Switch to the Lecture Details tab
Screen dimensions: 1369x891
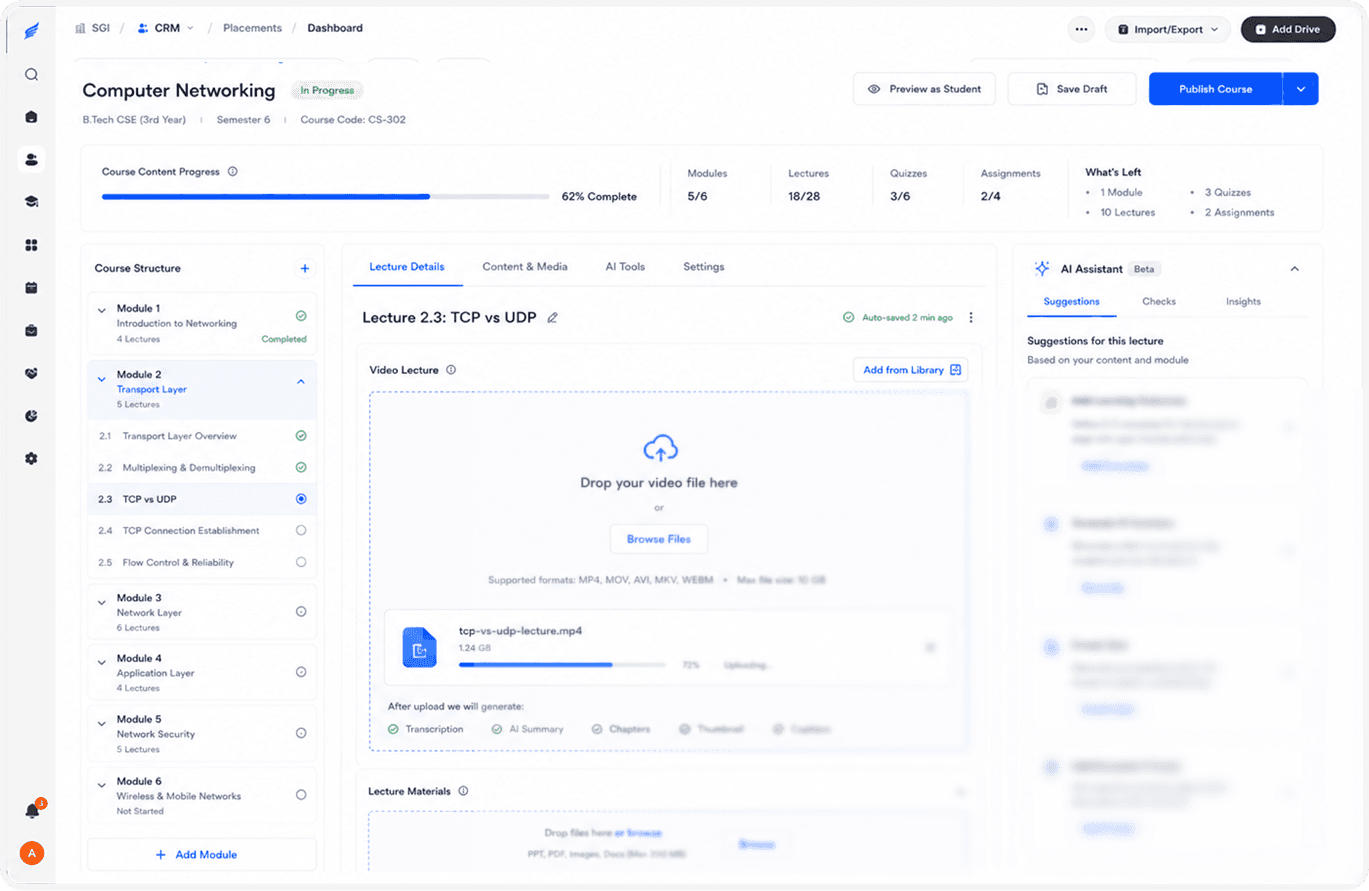pyautogui.click(x=407, y=267)
